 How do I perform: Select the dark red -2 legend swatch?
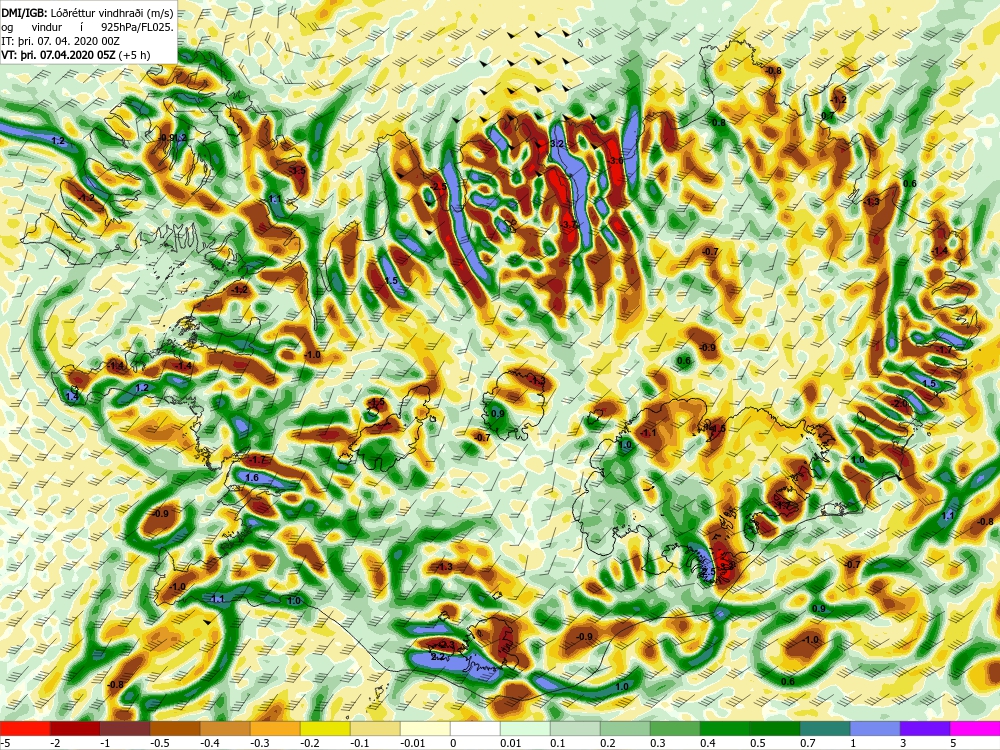[x=75, y=728]
